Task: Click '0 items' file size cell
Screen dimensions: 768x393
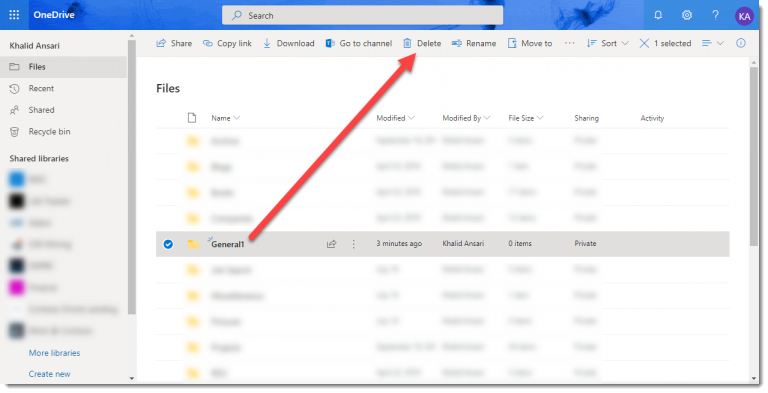Action: pyautogui.click(x=520, y=244)
